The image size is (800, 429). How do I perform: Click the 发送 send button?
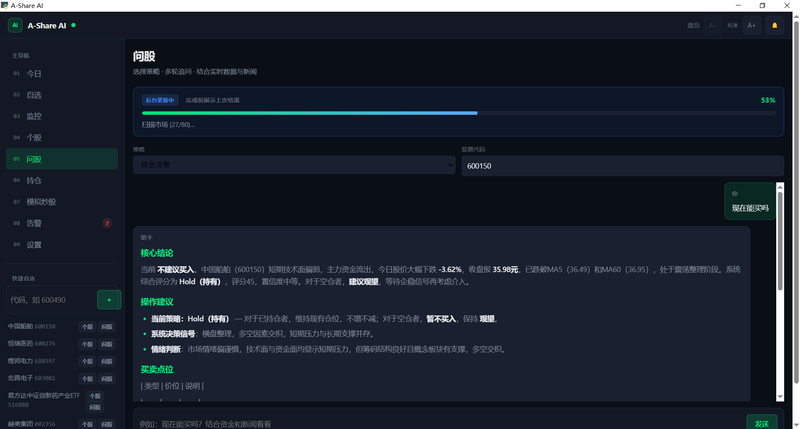[762, 423]
